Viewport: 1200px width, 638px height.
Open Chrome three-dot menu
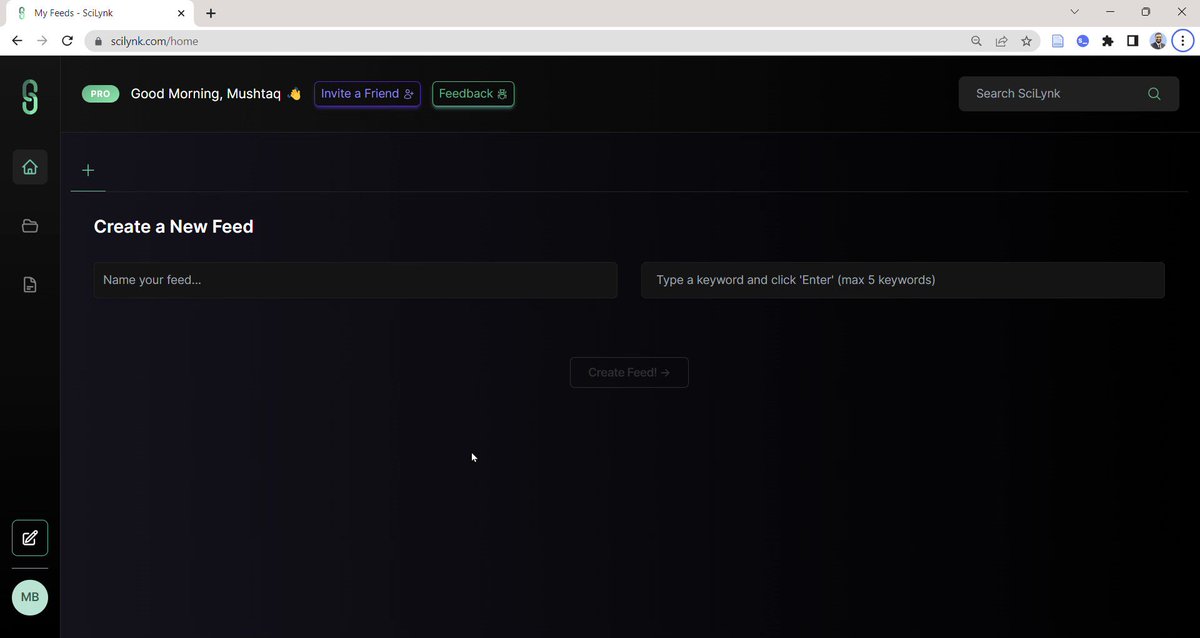coord(1182,41)
